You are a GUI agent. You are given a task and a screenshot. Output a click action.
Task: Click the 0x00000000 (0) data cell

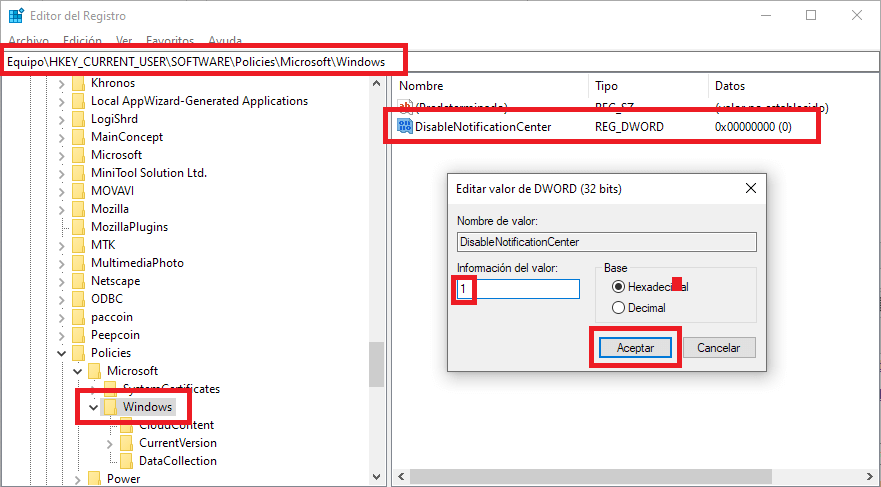point(753,126)
